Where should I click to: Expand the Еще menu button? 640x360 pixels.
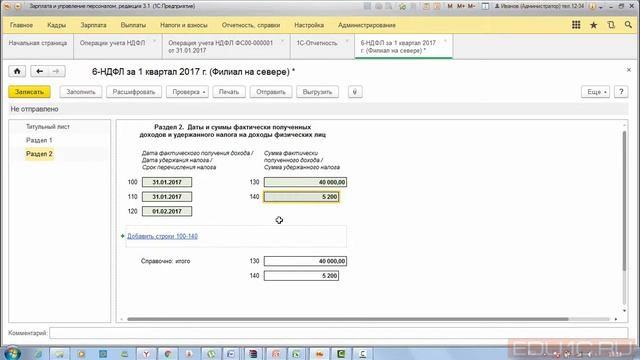click(596, 92)
